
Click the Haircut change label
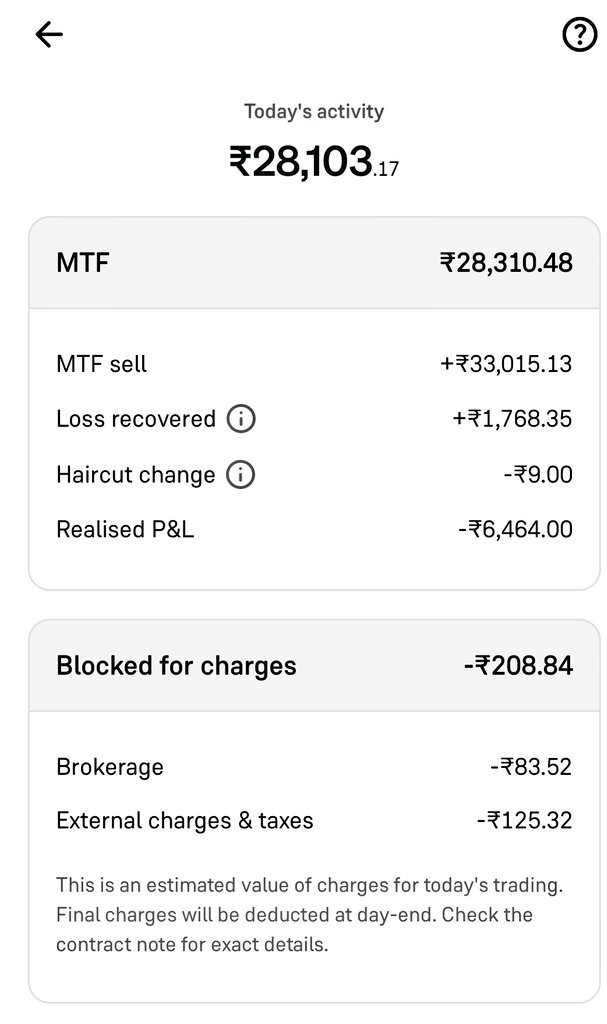(x=136, y=475)
